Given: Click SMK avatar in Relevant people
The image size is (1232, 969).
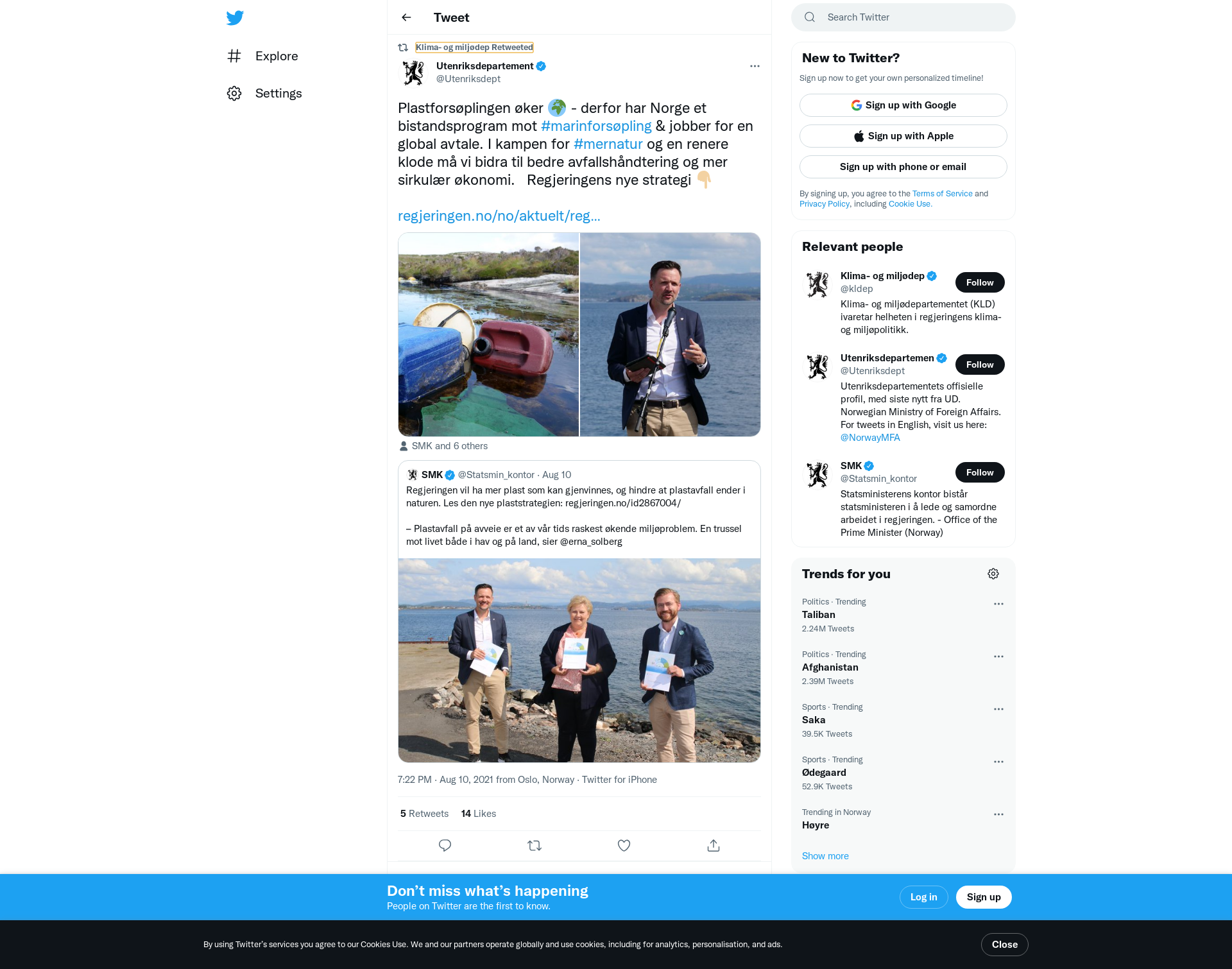Looking at the screenshot, I should 817,475.
